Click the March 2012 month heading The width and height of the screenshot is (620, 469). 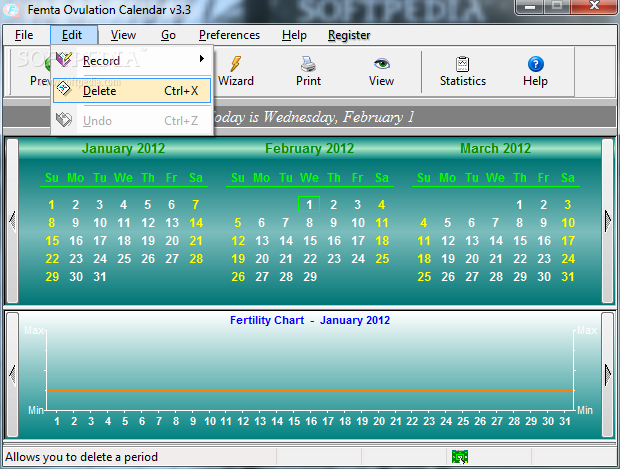495,148
